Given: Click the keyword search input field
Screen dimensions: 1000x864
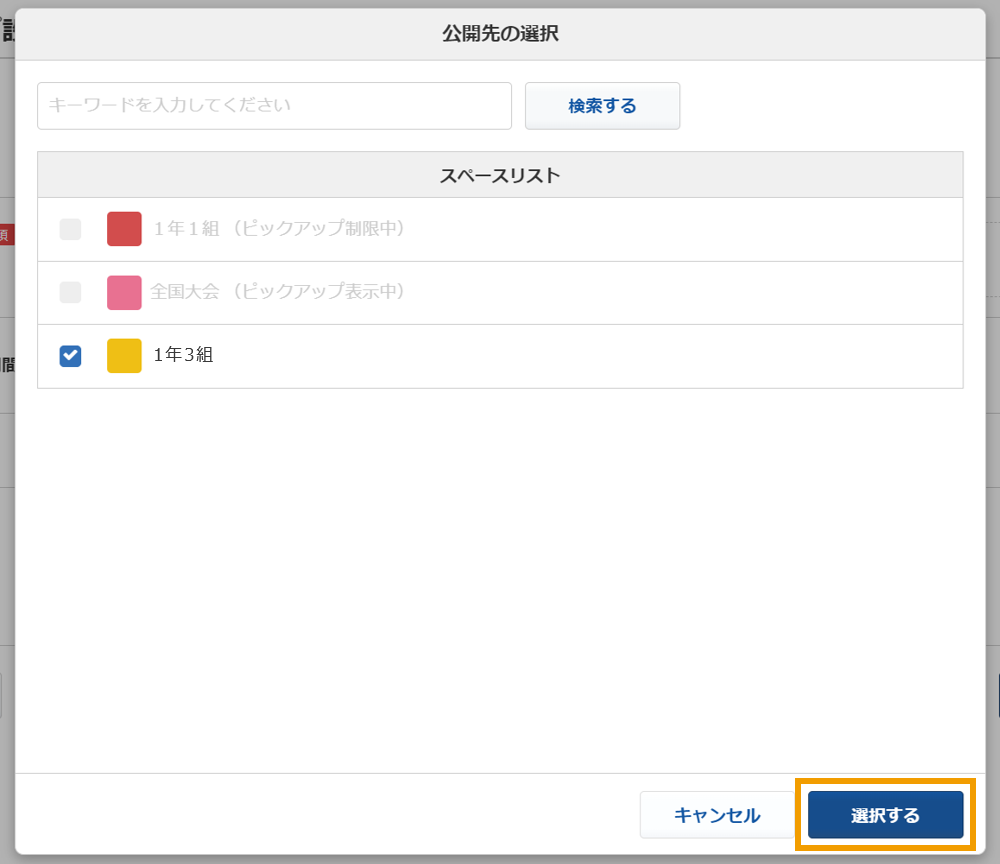Looking at the screenshot, I should [274, 106].
